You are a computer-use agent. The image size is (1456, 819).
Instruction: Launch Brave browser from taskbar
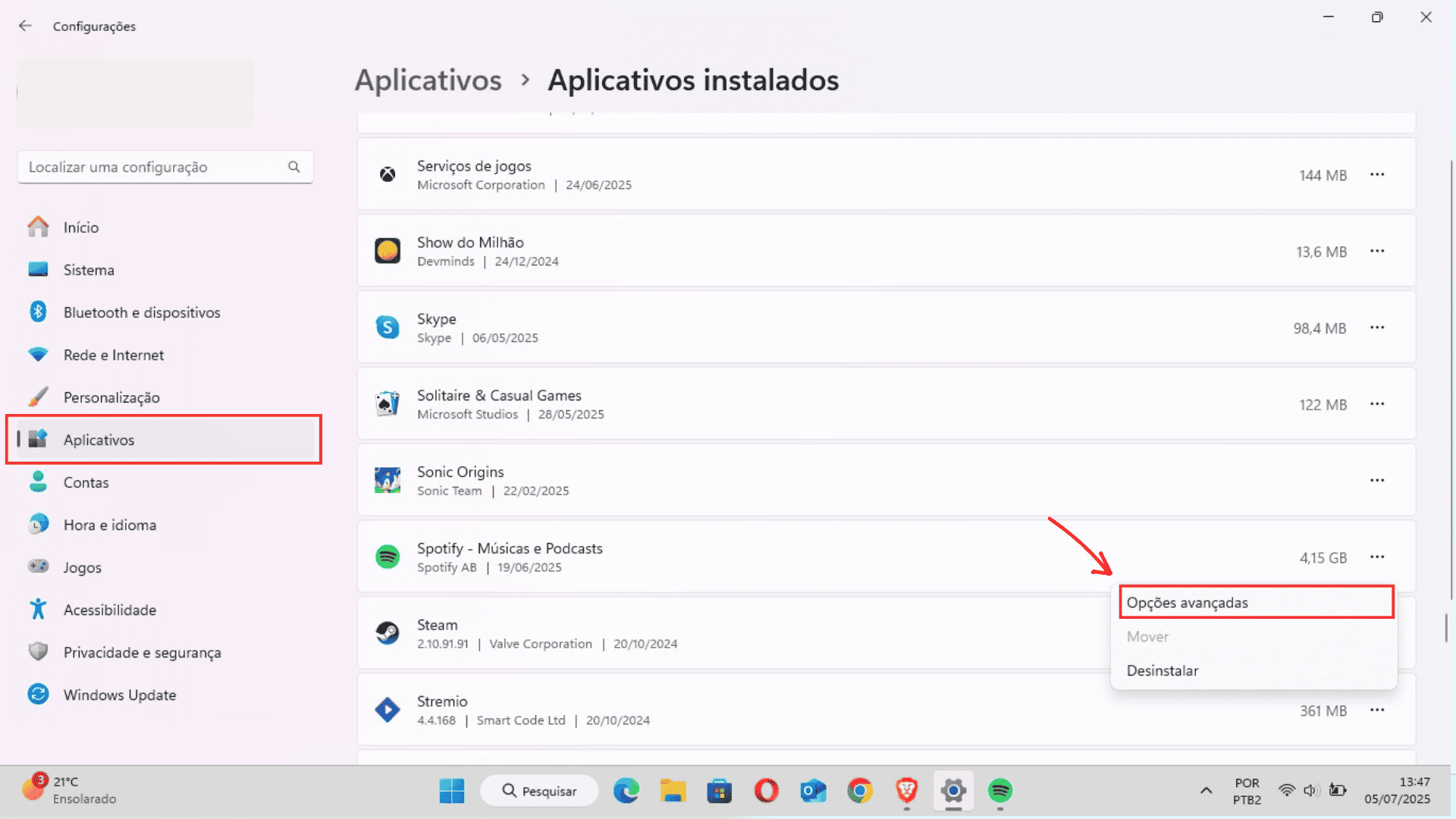[x=906, y=791]
